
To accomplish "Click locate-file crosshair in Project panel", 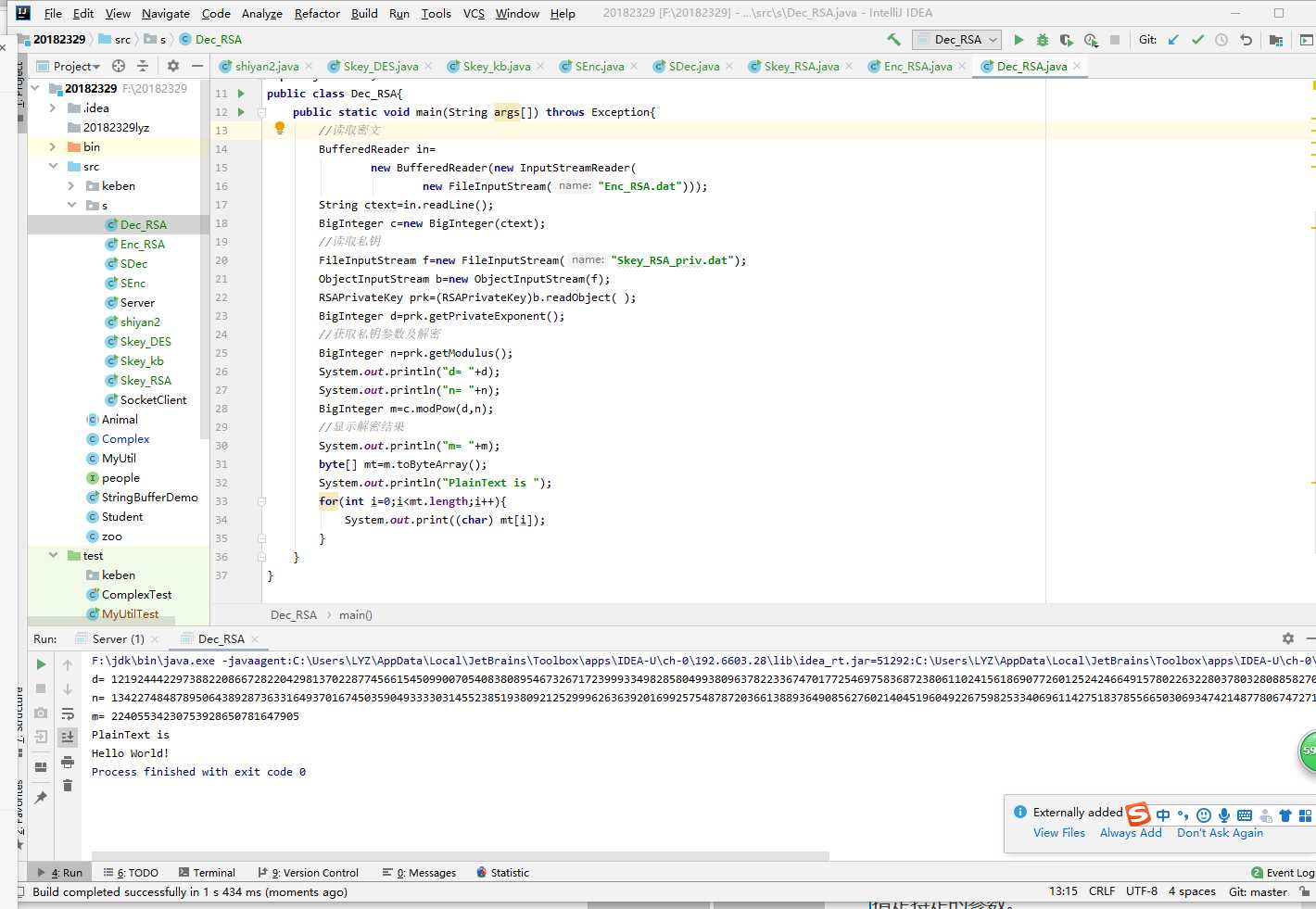I will [119, 66].
